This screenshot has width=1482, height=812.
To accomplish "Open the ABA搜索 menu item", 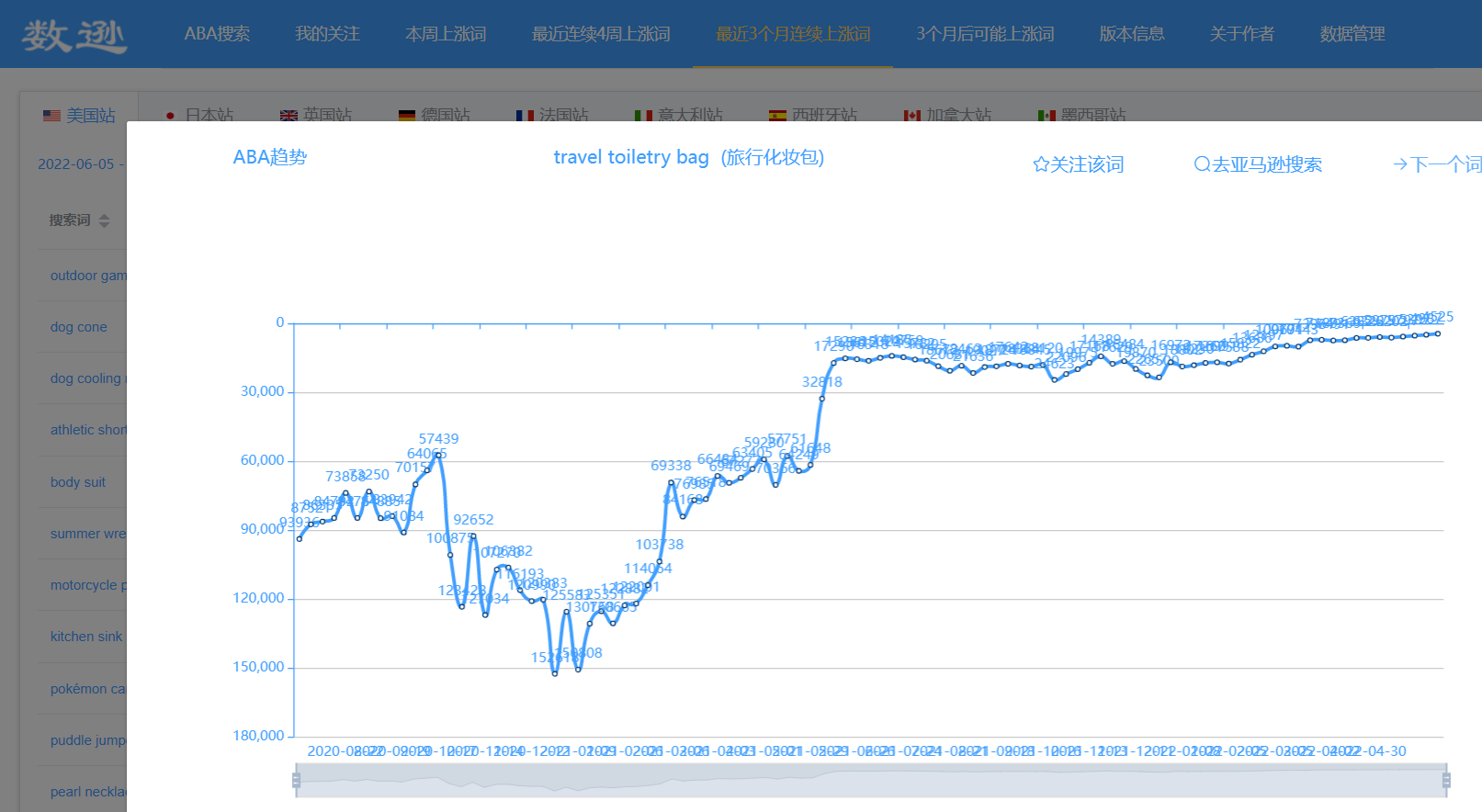I will pyautogui.click(x=217, y=34).
